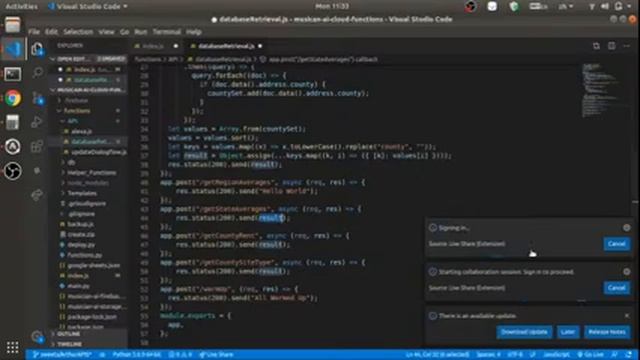This screenshot has height=360, width=640.
Task: Collapse the API folder
Action: click(89, 121)
